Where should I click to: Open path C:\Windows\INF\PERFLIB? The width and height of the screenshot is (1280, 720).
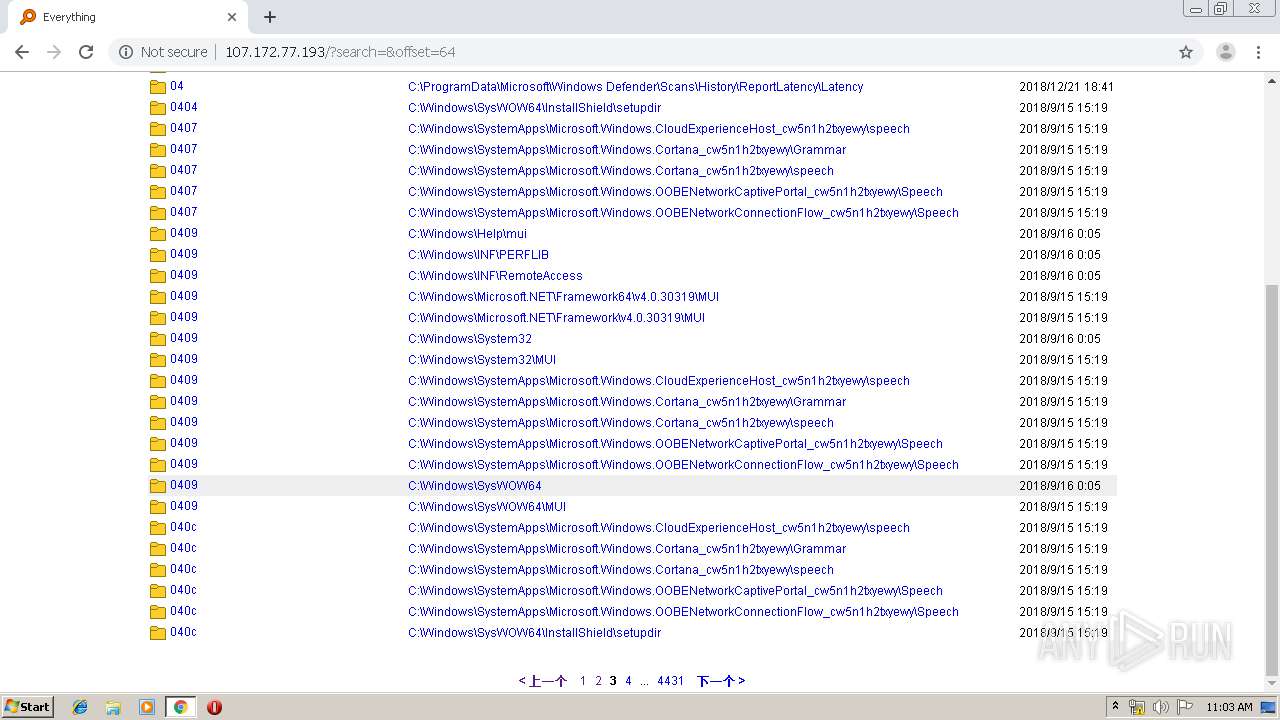pyautogui.click(x=478, y=255)
